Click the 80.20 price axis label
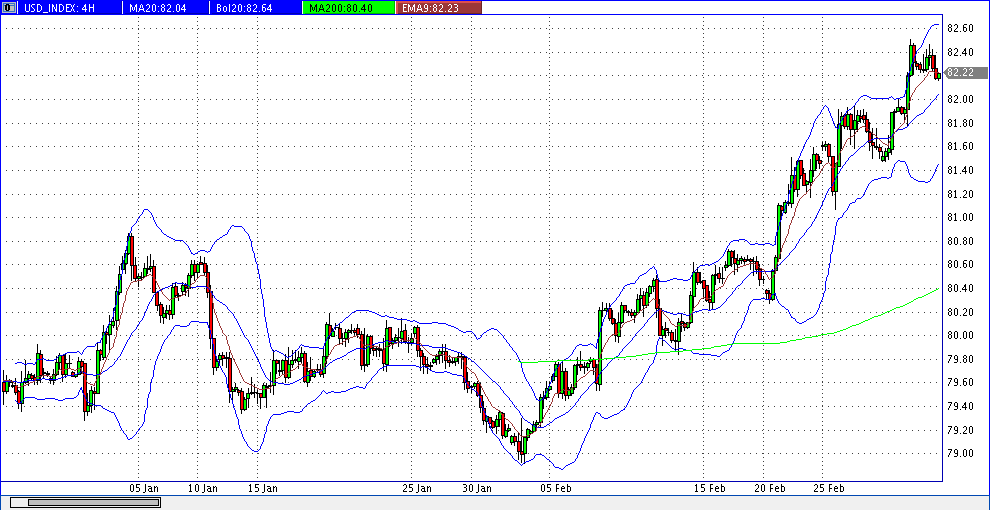The height and width of the screenshot is (510, 990). 960,312
